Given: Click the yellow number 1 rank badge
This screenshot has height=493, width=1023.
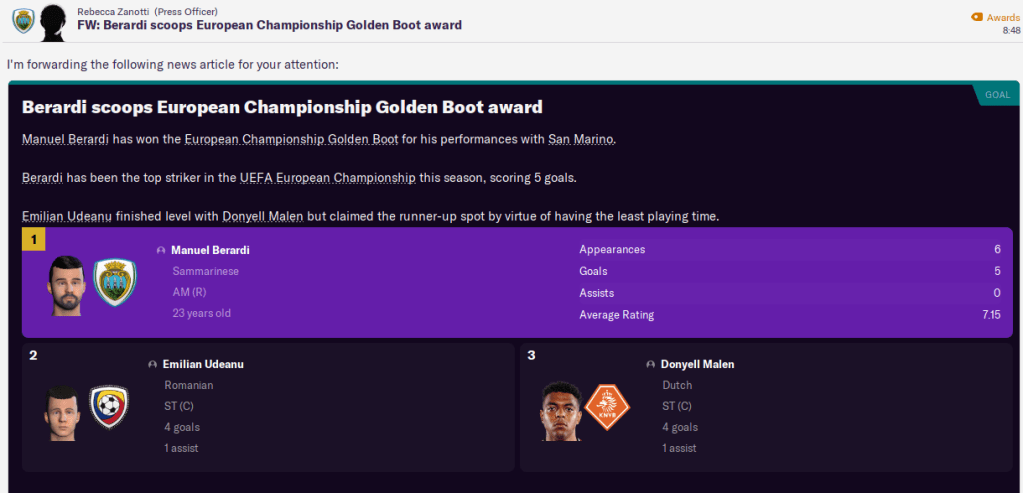Looking at the screenshot, I should [x=35, y=240].
